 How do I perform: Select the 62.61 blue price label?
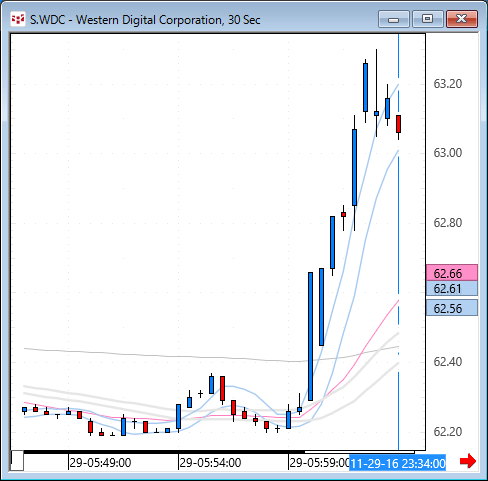[x=452, y=288]
